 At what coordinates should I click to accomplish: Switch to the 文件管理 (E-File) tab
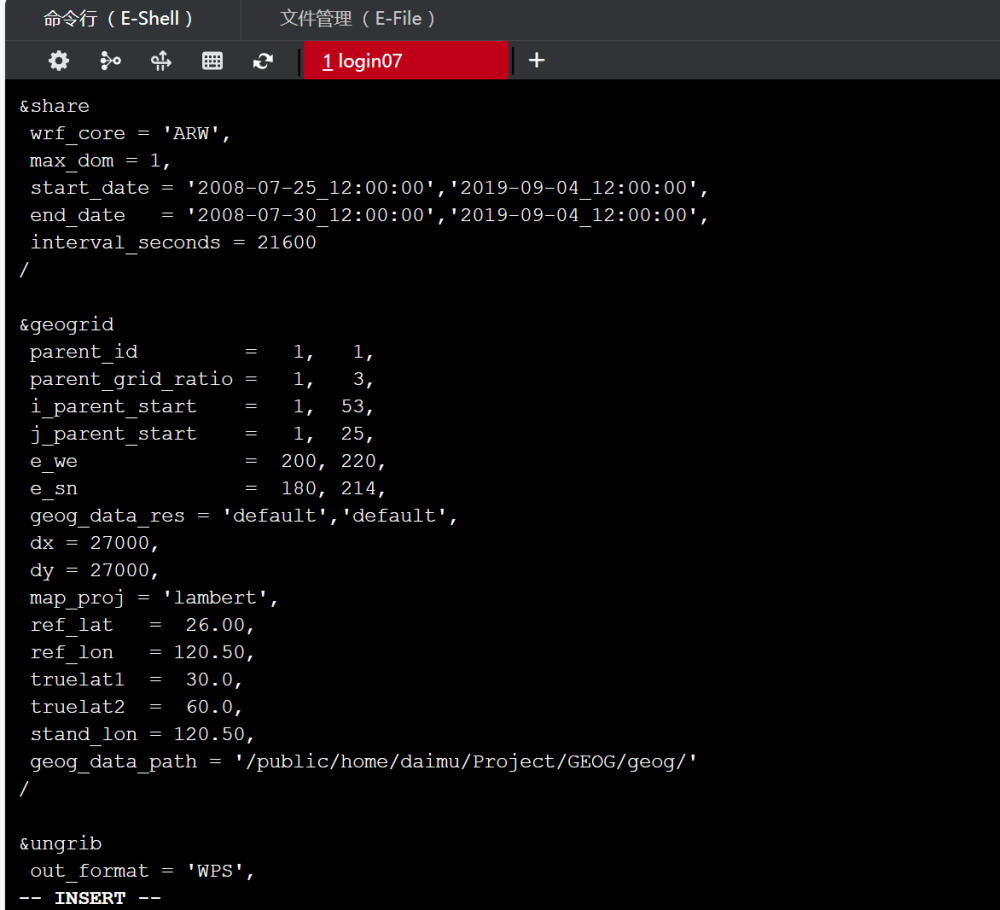(357, 19)
